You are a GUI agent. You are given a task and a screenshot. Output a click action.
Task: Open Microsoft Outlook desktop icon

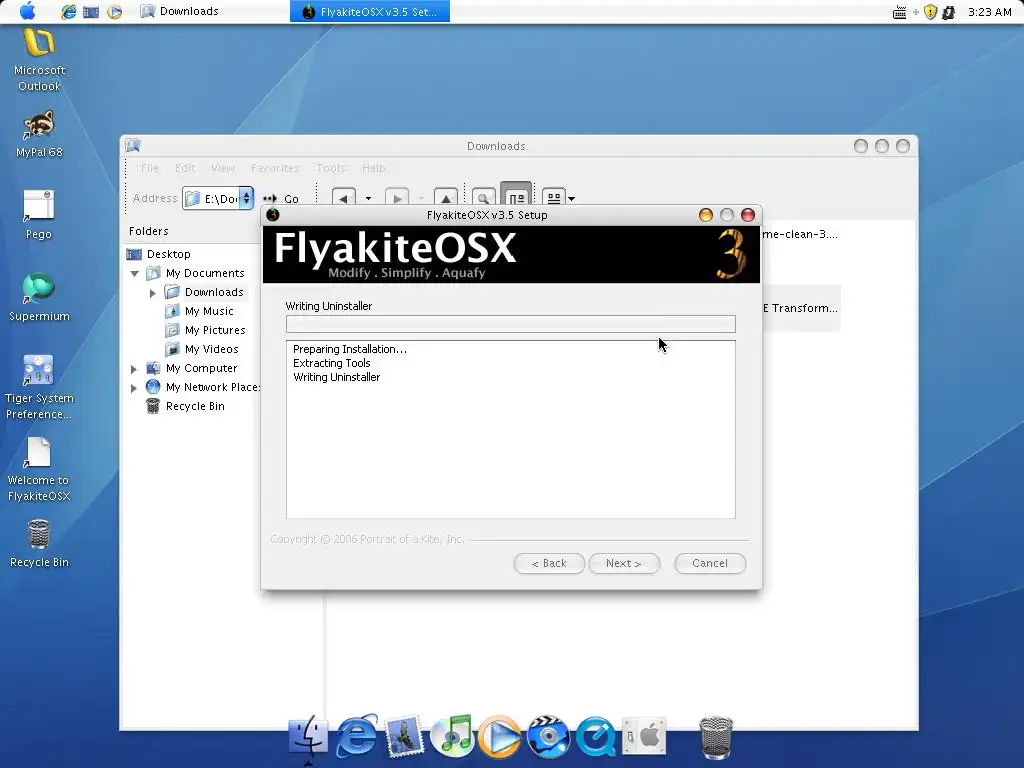(39, 60)
